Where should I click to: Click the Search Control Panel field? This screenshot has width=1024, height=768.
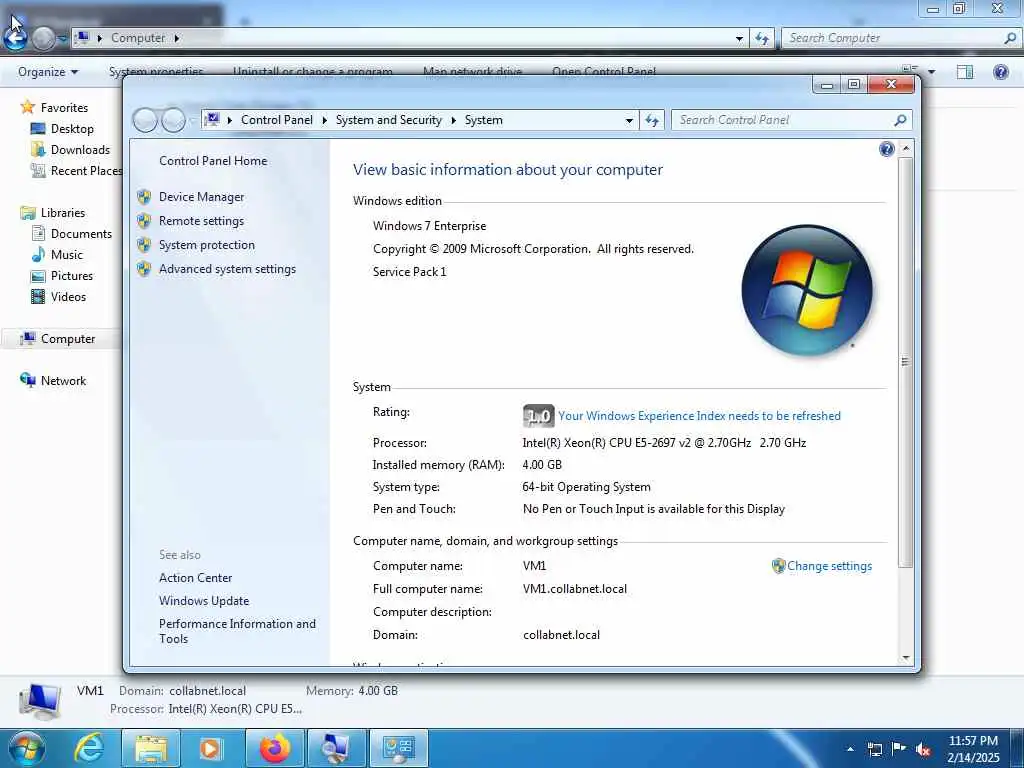click(782, 120)
